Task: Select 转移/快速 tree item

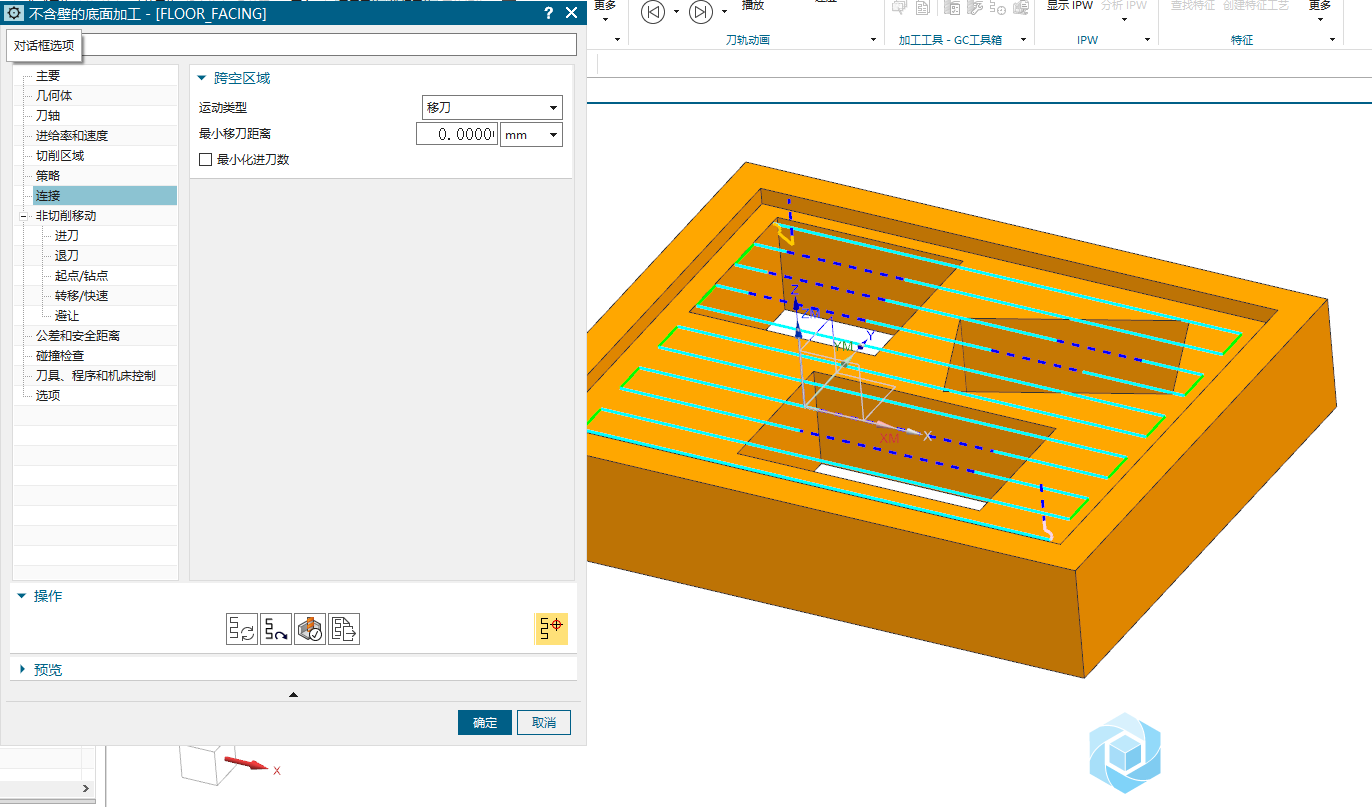Action: tap(82, 296)
